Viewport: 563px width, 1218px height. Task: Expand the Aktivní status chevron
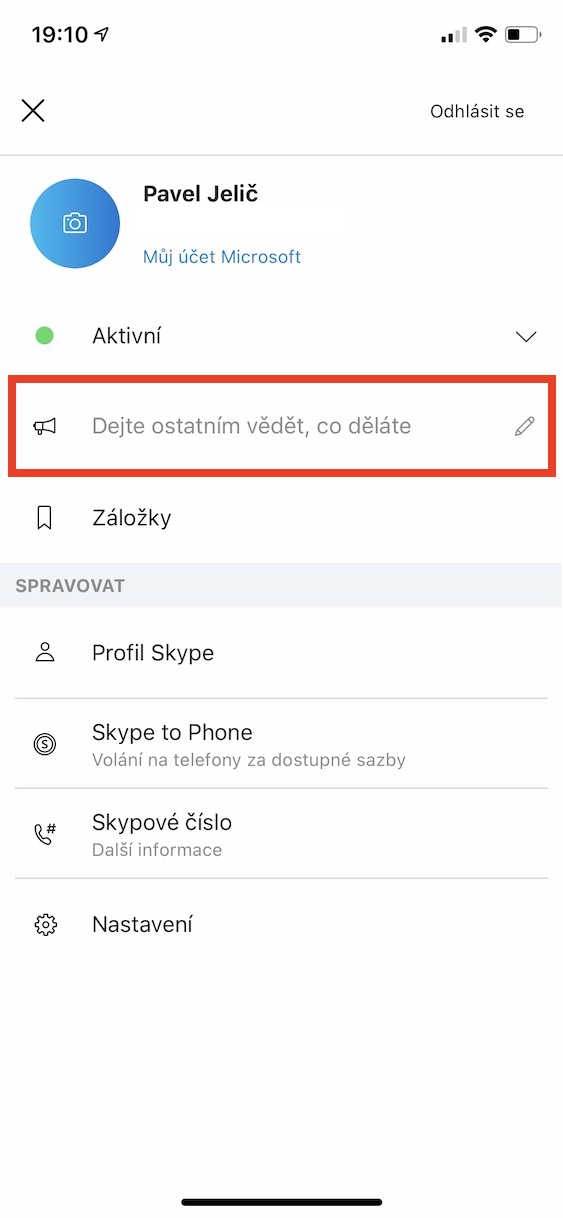point(526,337)
